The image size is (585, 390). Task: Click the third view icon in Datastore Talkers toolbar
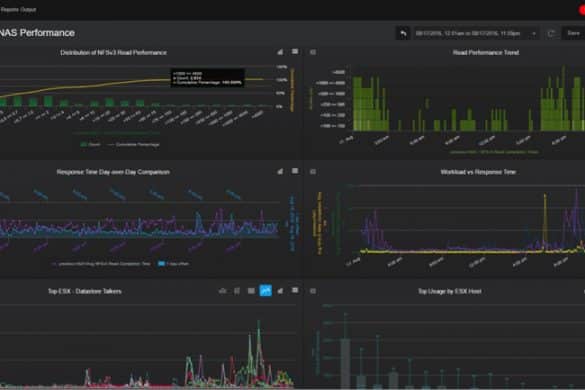click(251, 291)
